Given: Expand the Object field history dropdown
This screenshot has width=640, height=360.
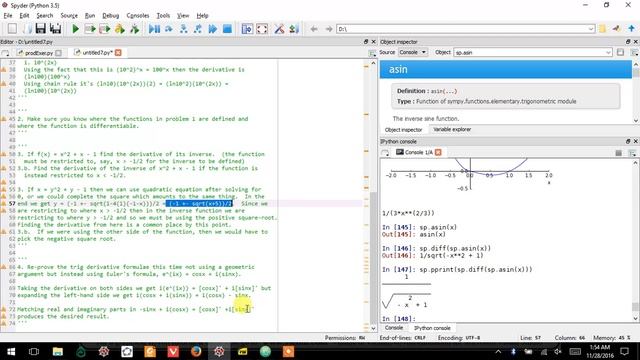Looking at the screenshot, I should 608,52.
